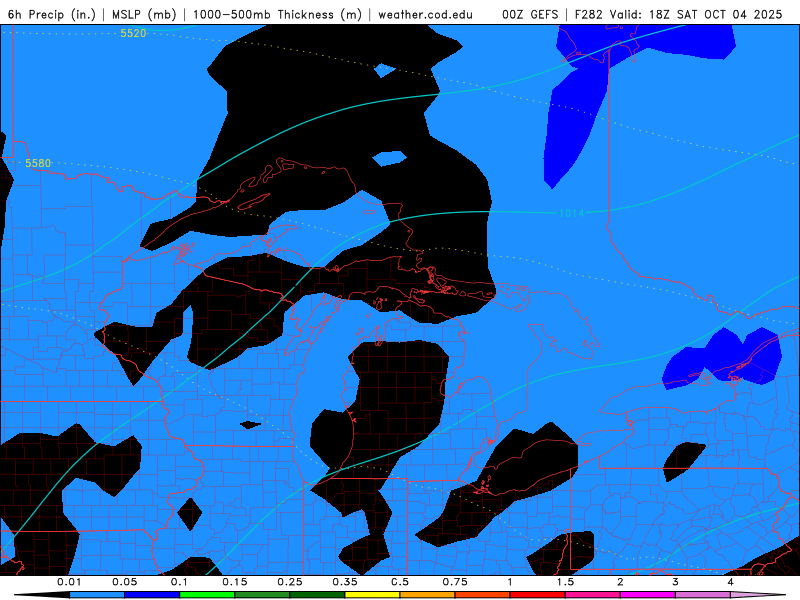Select the red 1–1.5 legend swatch
The height and width of the screenshot is (600, 800).
538,595
